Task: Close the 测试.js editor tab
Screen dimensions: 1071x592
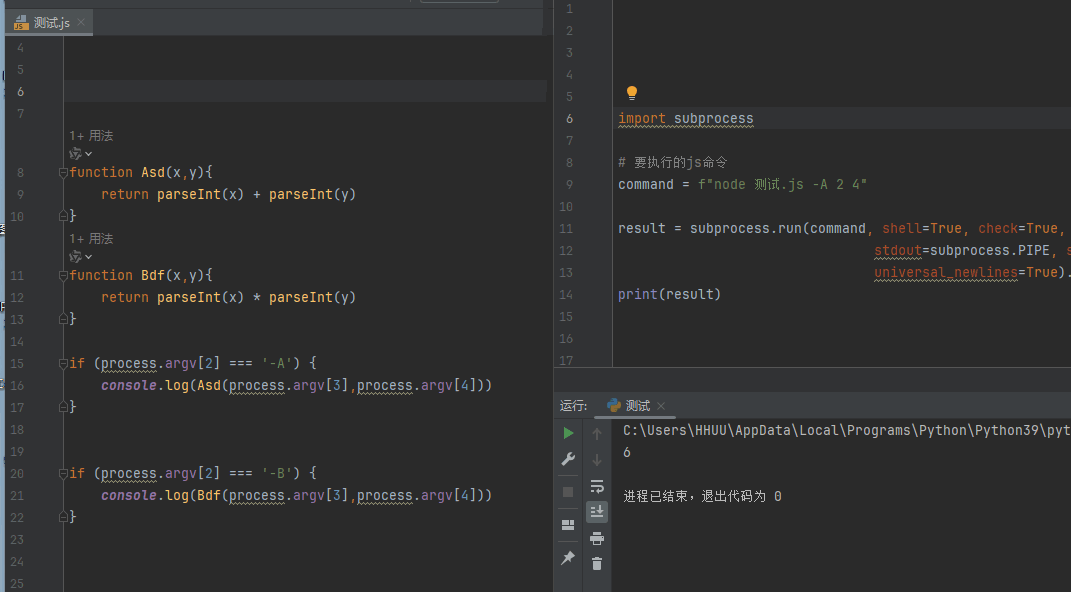Action: 81,22
